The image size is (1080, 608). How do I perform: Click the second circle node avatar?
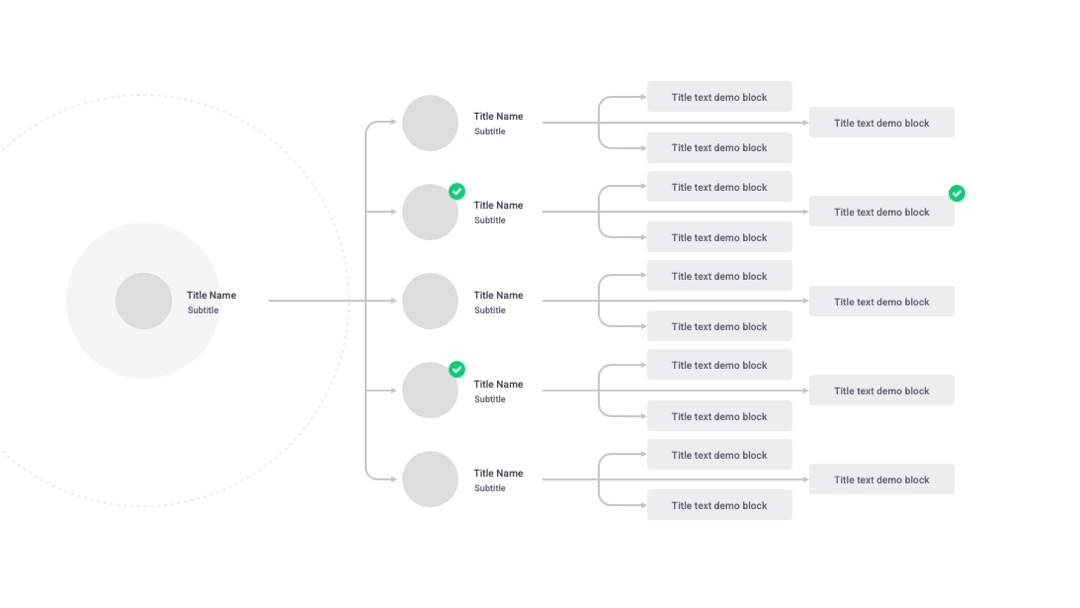(430, 212)
